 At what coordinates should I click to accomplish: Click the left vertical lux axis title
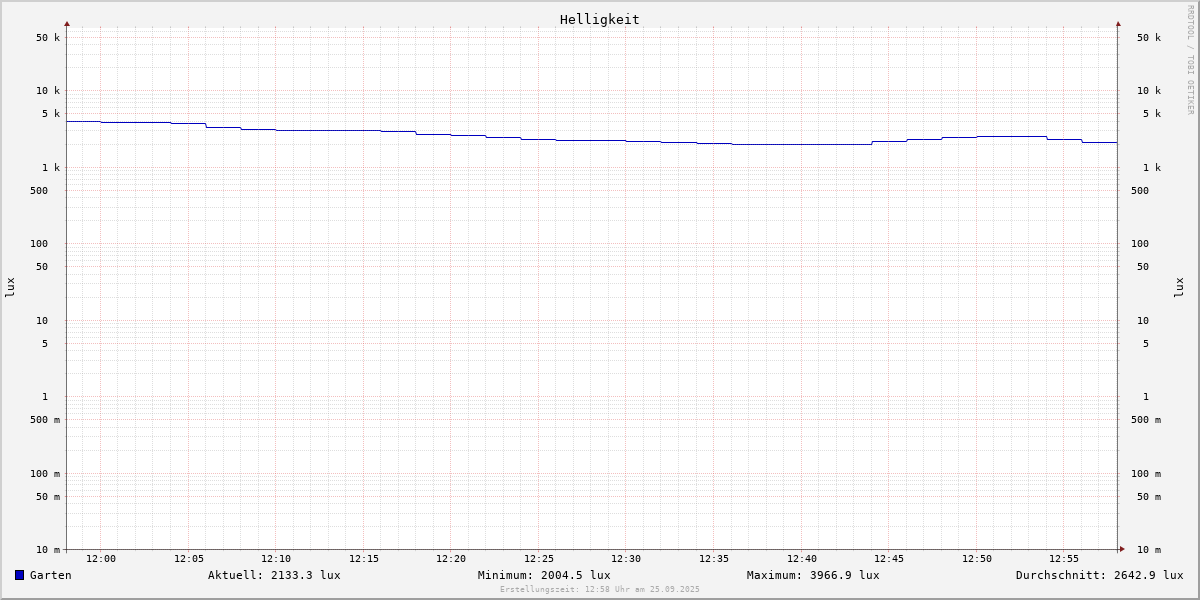coord(10,287)
